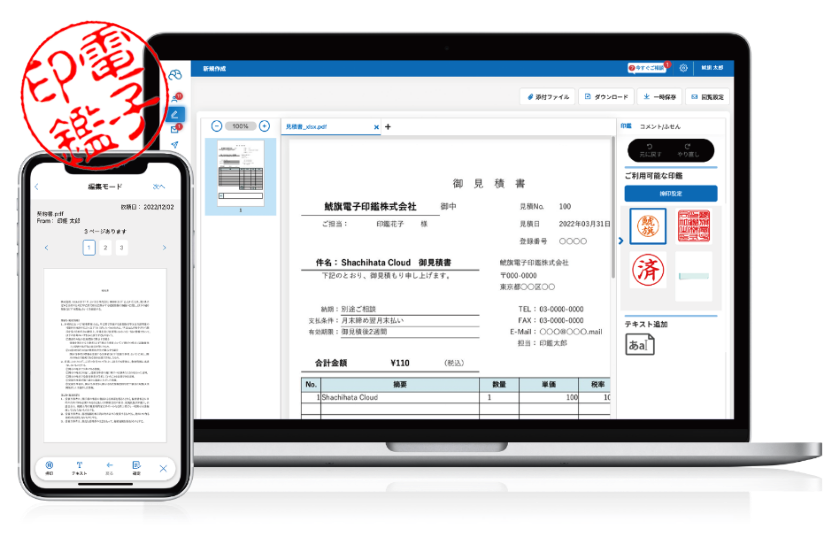Select the red 済 stamp
This screenshot has height=533, width=839.
[x=646, y=270]
